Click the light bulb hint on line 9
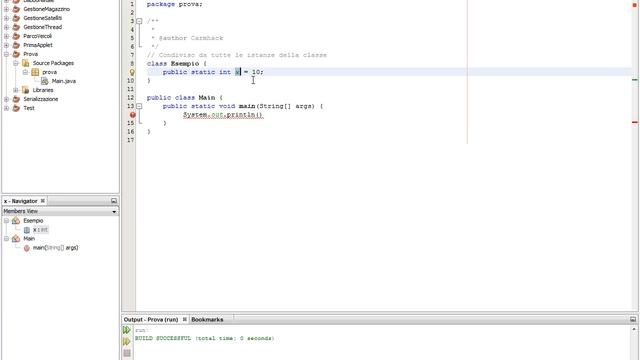 (132, 72)
